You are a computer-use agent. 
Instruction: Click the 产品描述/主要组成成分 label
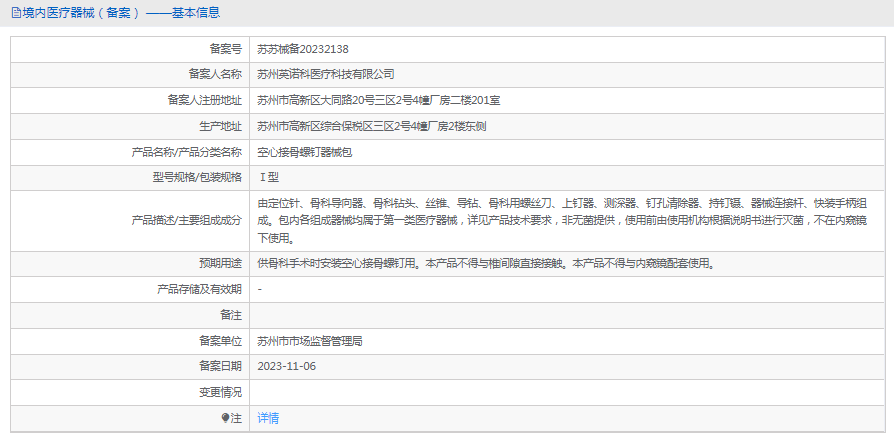pyautogui.click(x=186, y=220)
